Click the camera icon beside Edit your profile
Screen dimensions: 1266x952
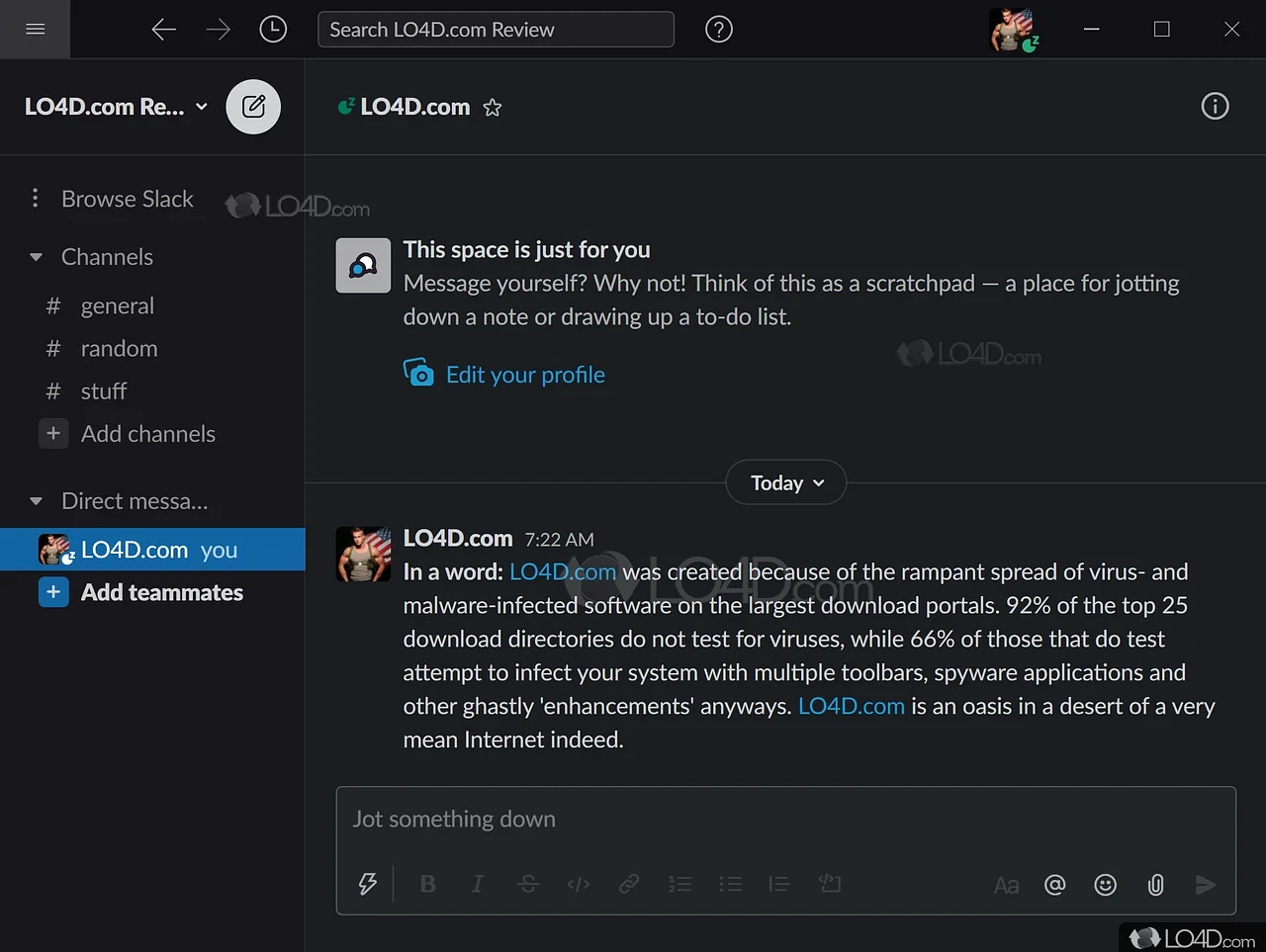[x=418, y=373]
